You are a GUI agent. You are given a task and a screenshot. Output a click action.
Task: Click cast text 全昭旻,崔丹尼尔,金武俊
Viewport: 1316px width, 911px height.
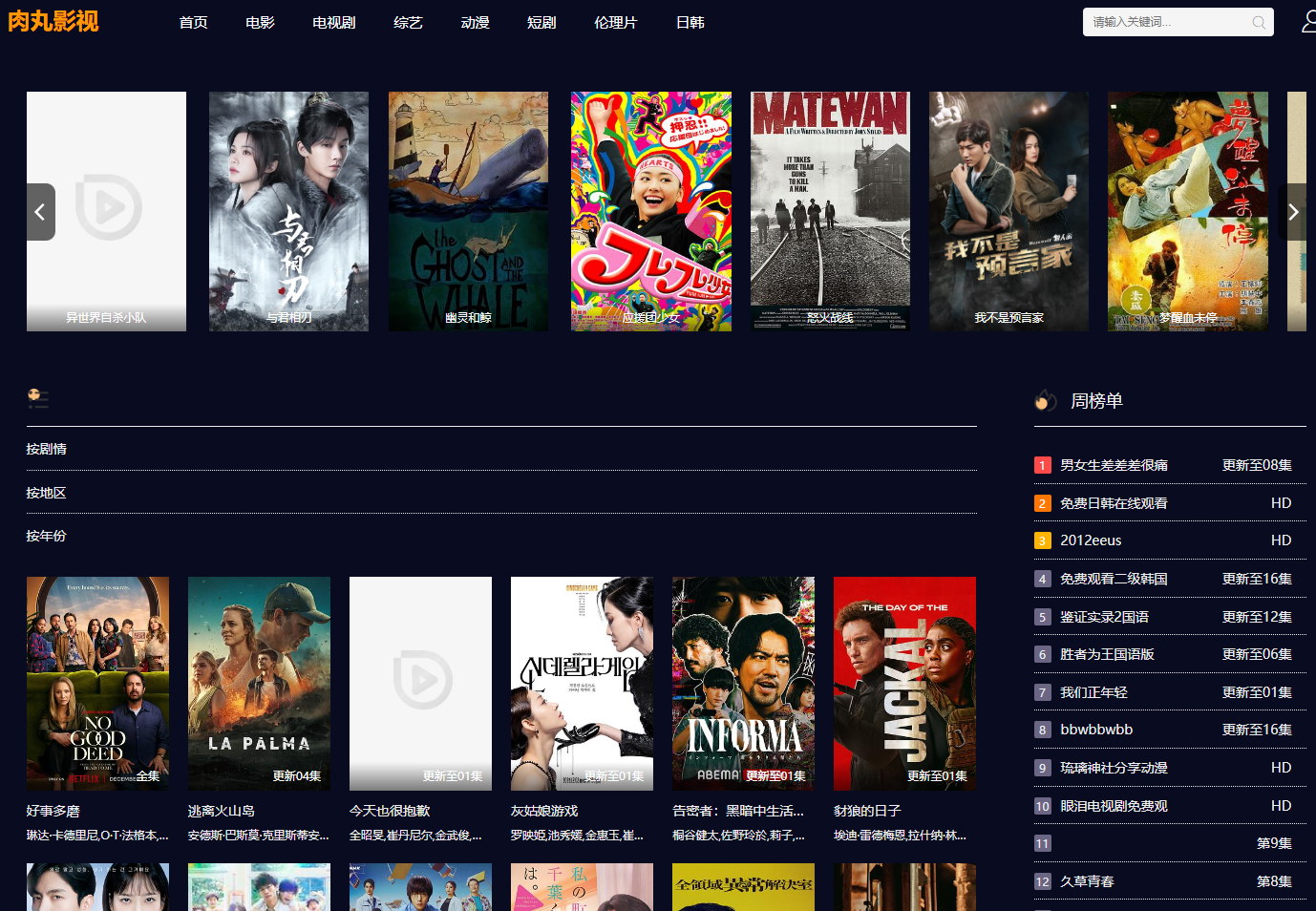(x=416, y=836)
